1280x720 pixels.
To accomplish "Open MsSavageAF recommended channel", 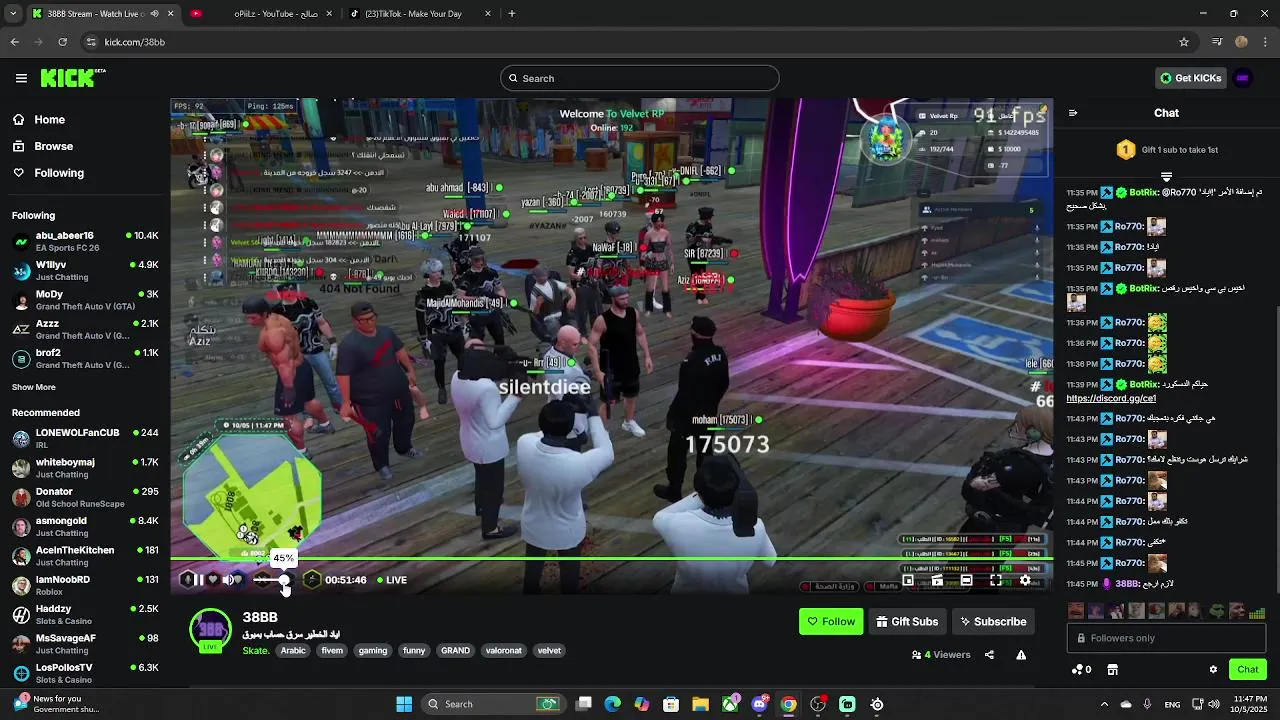I will click(x=84, y=643).
